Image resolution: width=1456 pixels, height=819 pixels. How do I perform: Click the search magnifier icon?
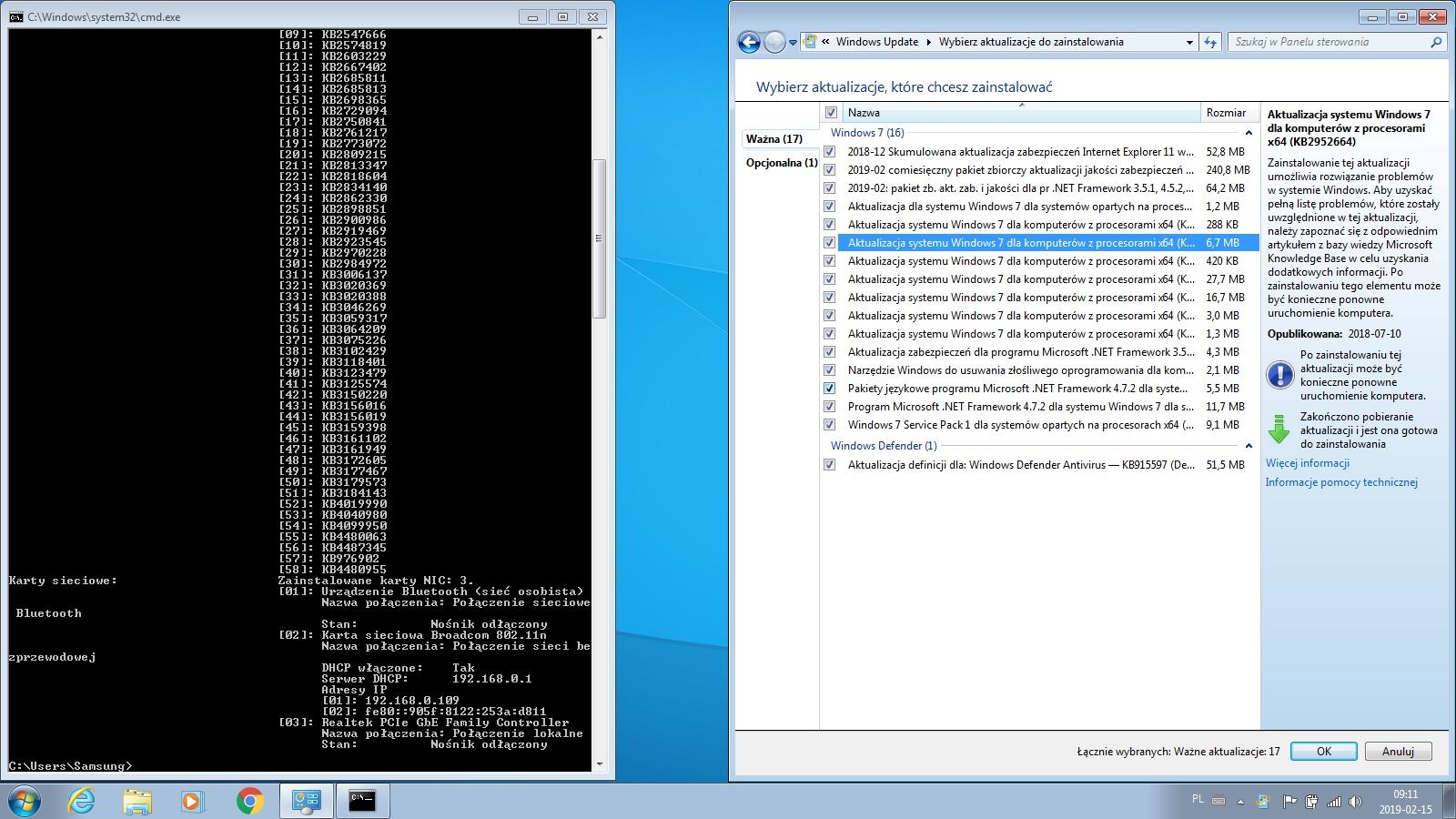(x=1436, y=42)
